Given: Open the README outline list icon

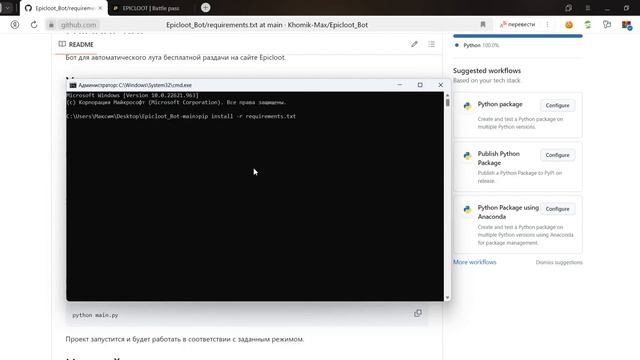Looking at the screenshot, I should pos(431,44).
